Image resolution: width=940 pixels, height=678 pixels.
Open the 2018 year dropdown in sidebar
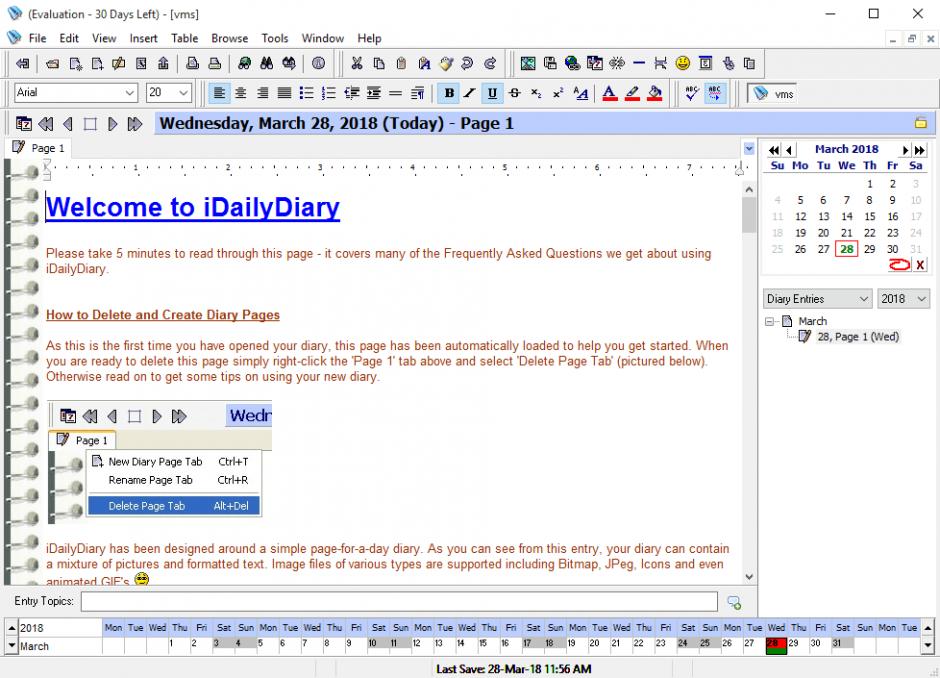[x=922, y=299]
